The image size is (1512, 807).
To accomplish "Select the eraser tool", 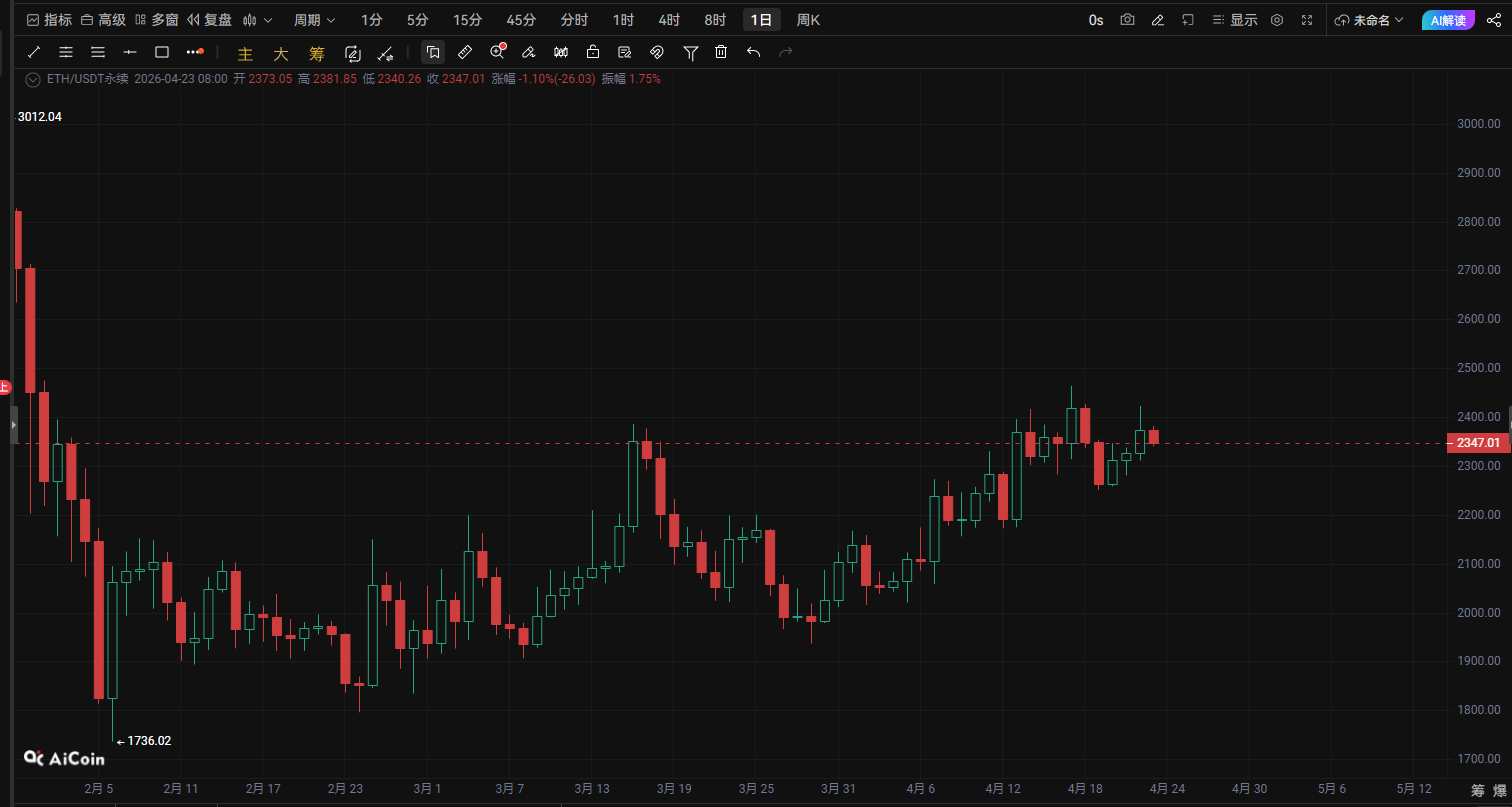I will pyautogui.click(x=529, y=52).
